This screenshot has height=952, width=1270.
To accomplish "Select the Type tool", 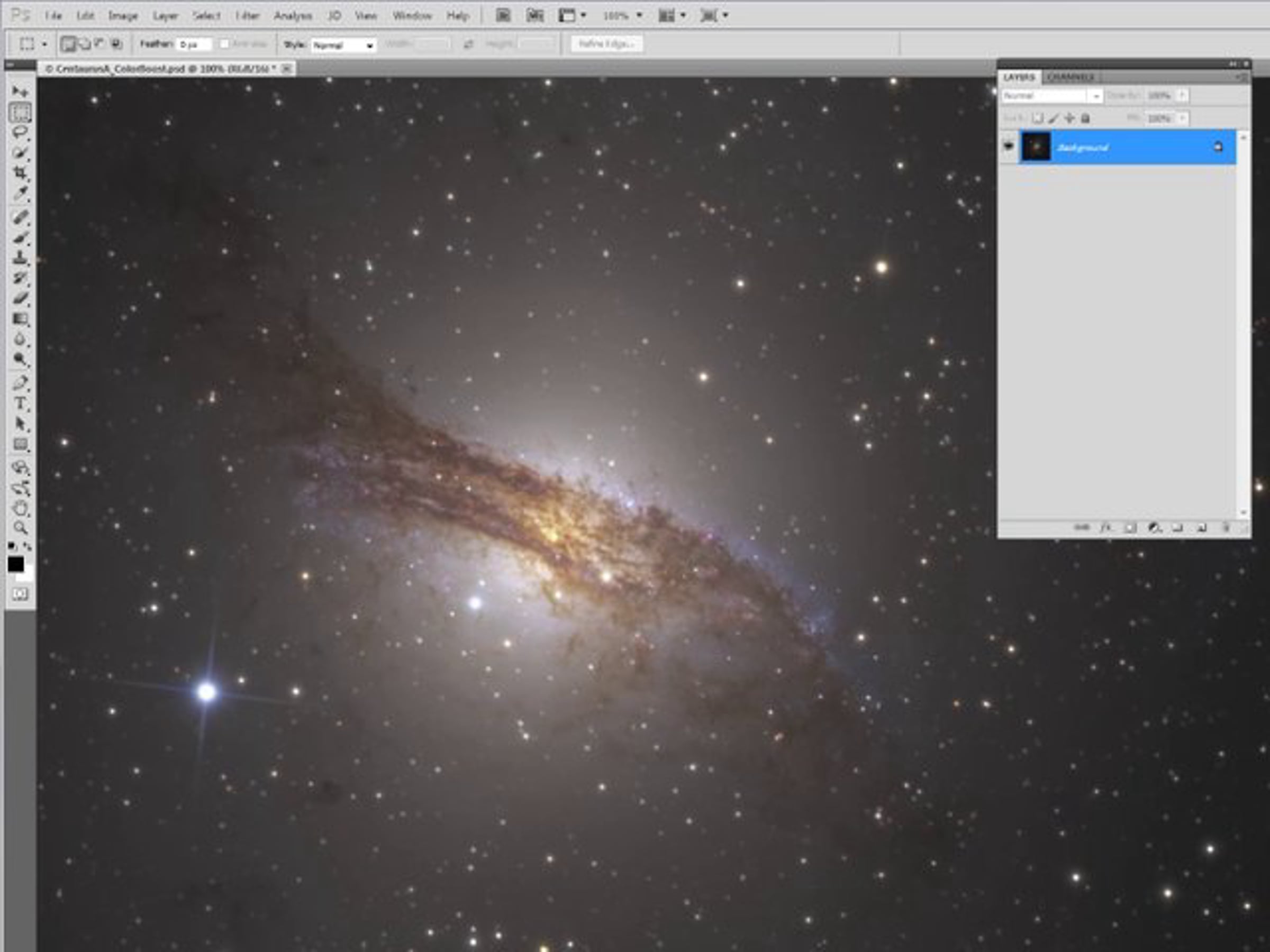I will (20, 404).
